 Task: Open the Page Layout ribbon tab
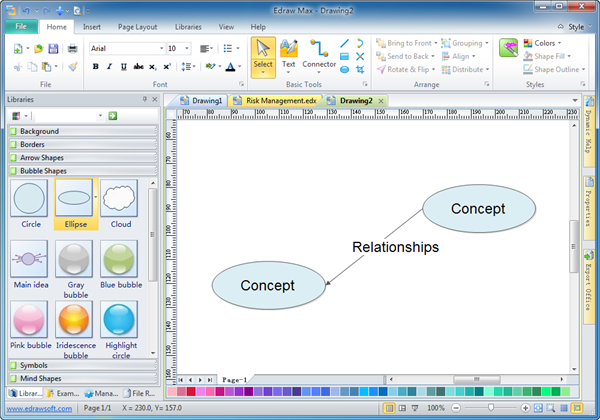coord(137,27)
